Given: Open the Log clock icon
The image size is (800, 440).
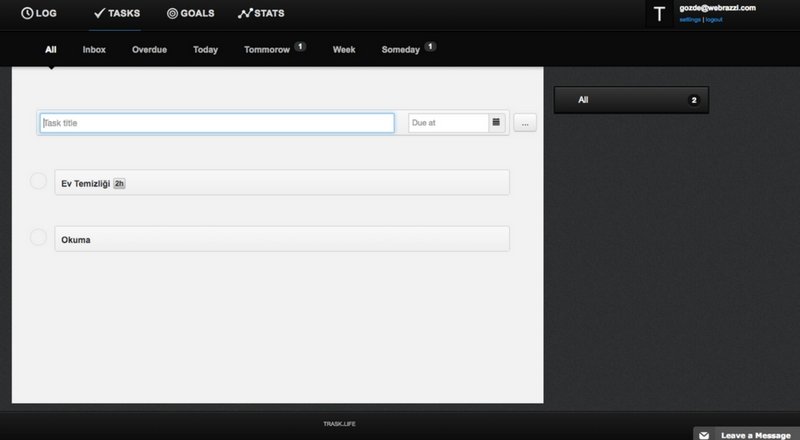Looking at the screenshot, I should coord(28,14).
